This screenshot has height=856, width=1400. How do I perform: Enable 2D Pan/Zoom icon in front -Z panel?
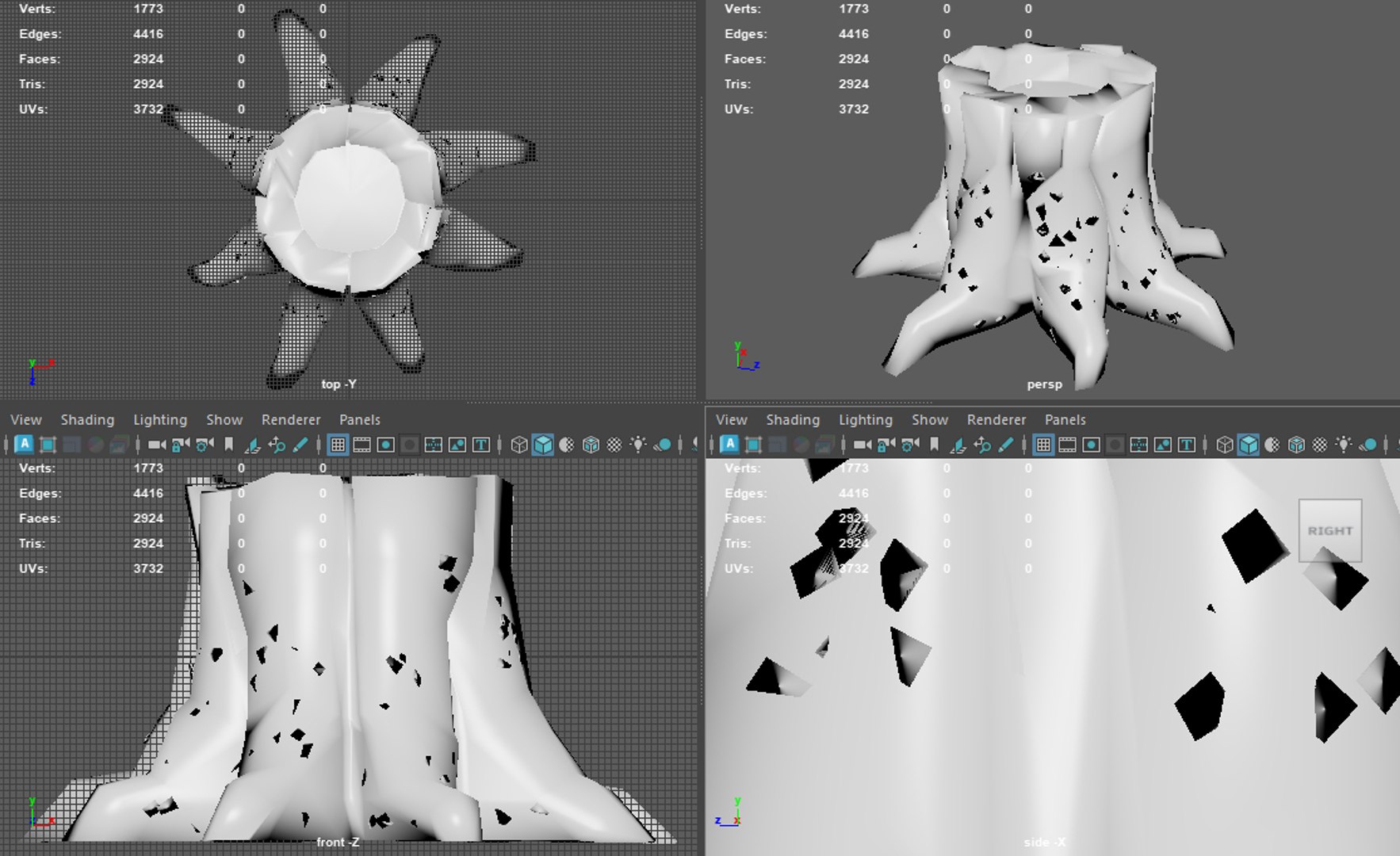276,445
